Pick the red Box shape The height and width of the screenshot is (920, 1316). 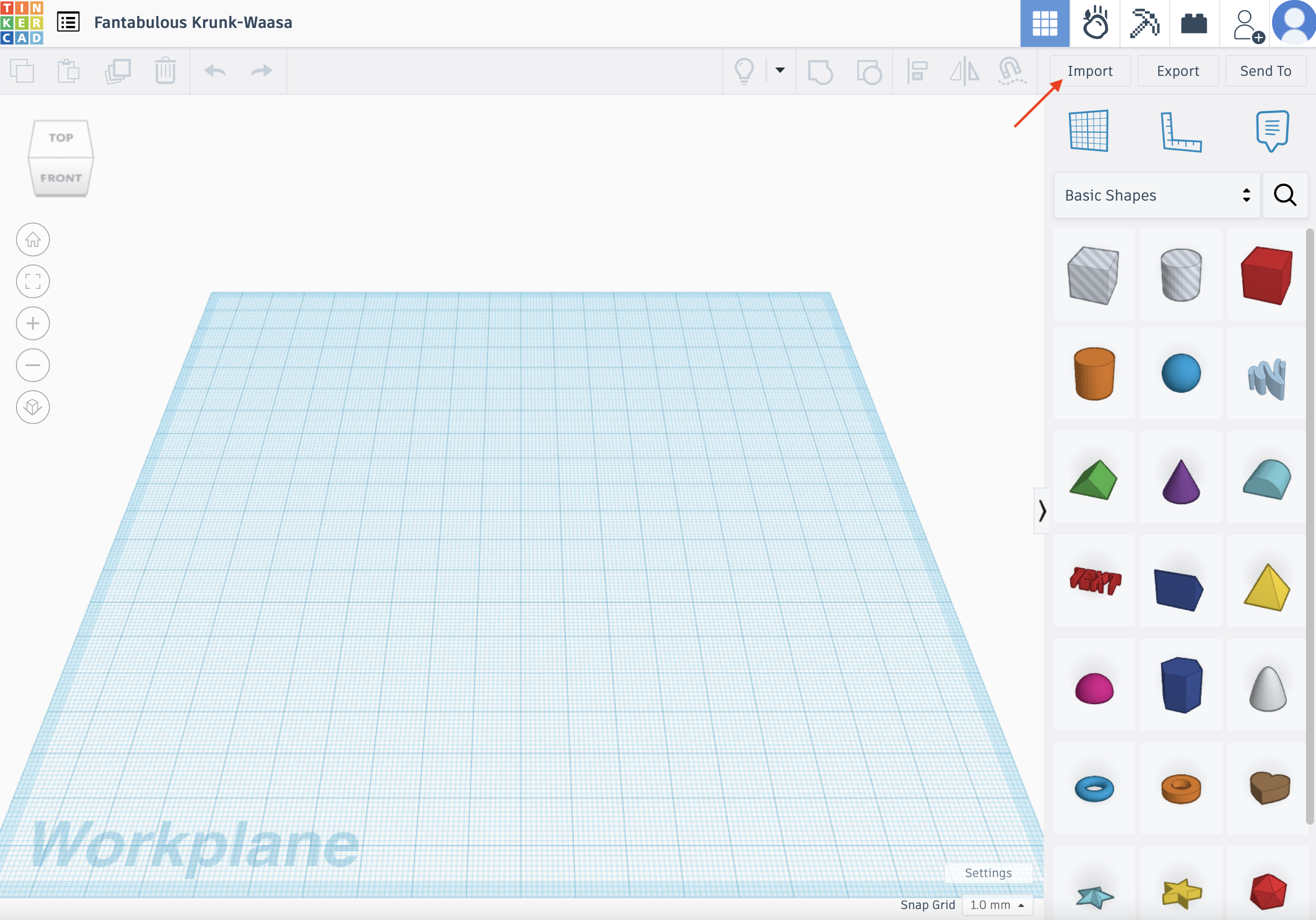click(x=1266, y=274)
